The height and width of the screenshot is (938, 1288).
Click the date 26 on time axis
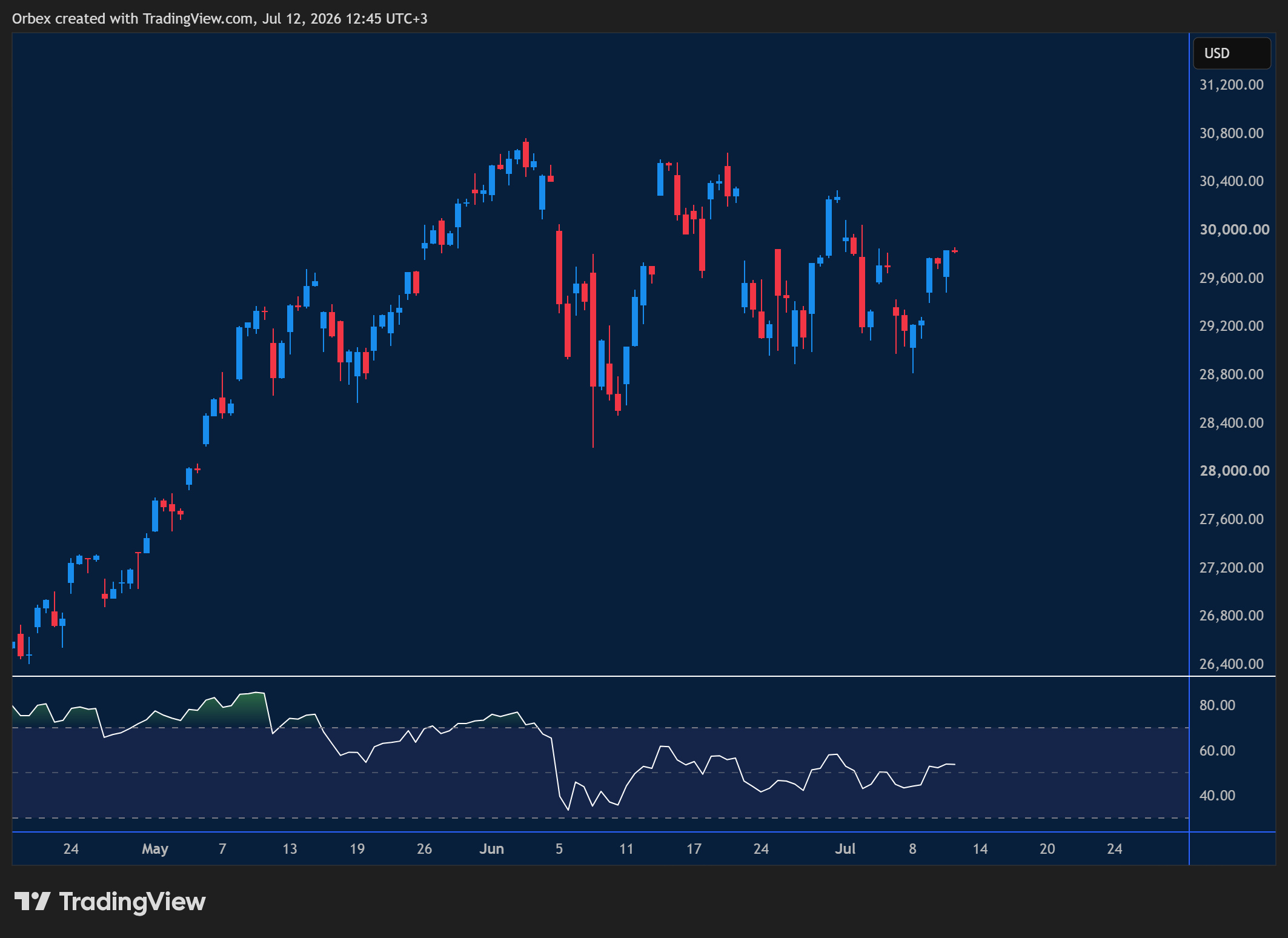[425, 849]
